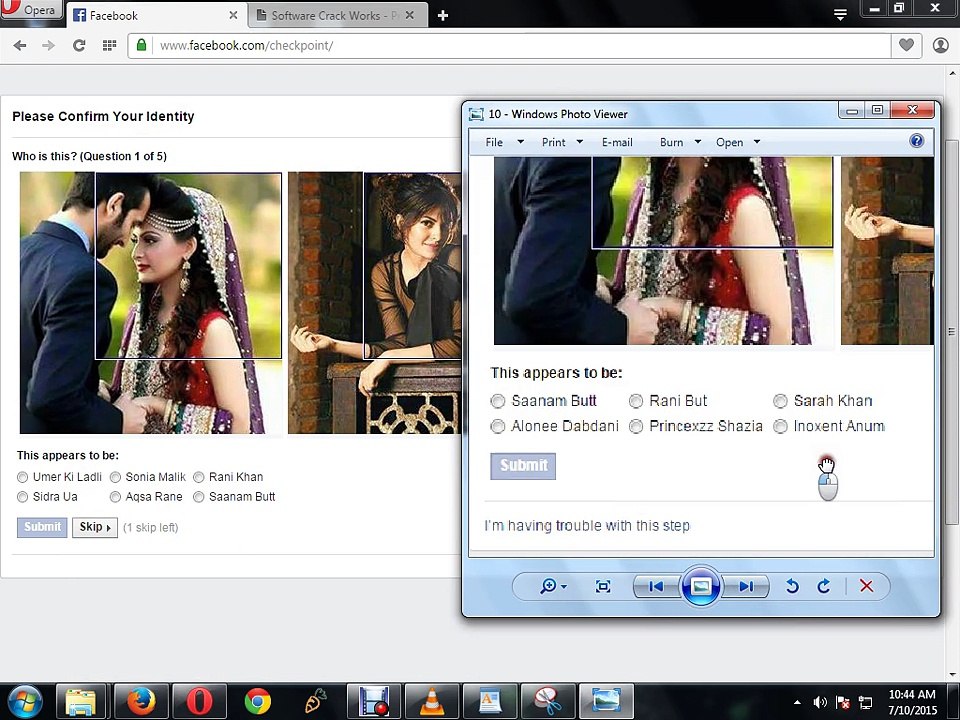The image size is (960, 720).
Task: Go forward in Opera browser
Action: [48, 45]
